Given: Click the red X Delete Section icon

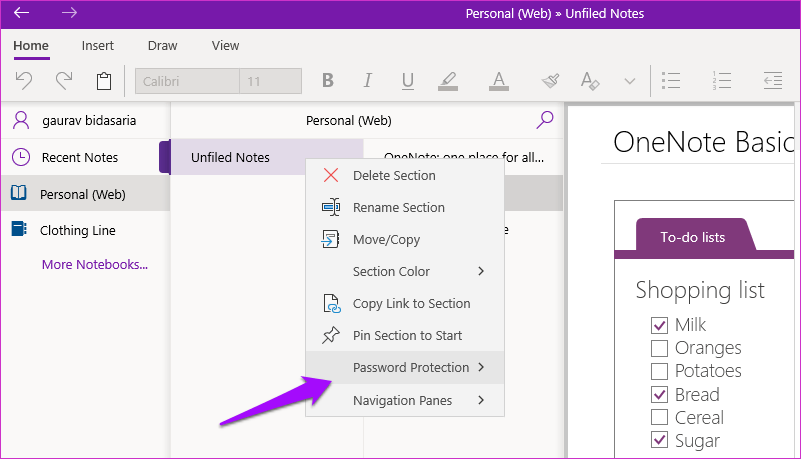Looking at the screenshot, I should coord(331,175).
